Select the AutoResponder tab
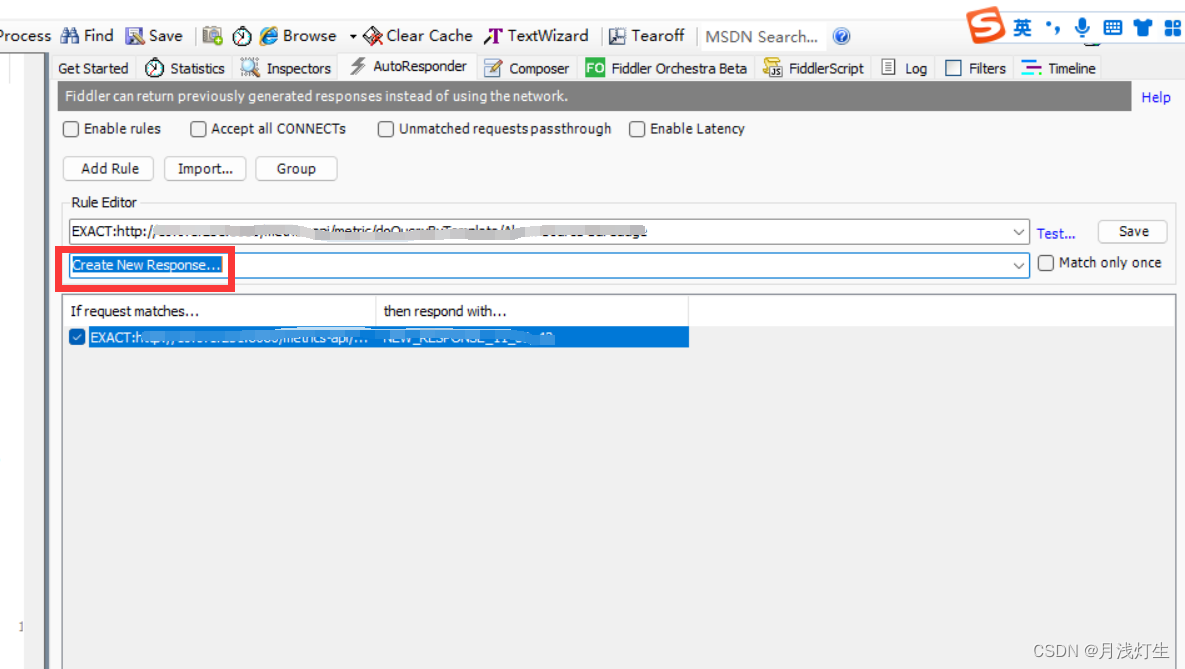 (408, 67)
